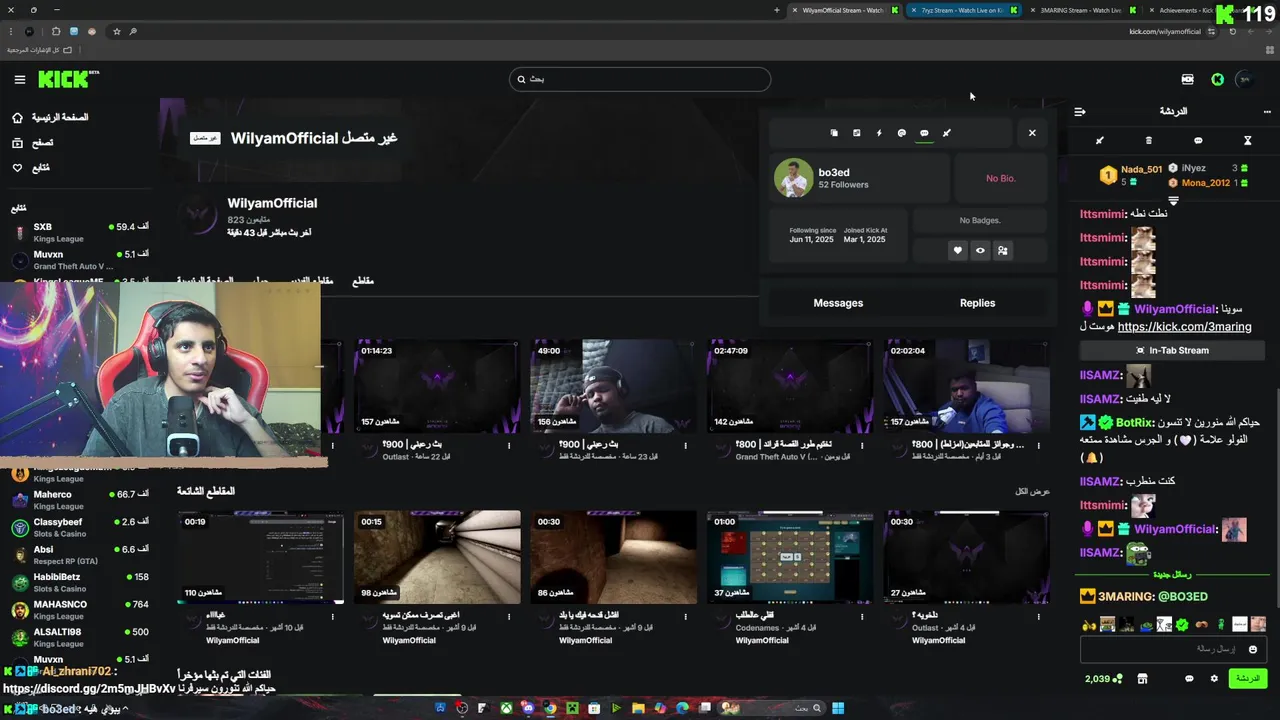Screen dimensions: 1280x720
Task: Switch to the Replies tab
Action: [x=977, y=303]
